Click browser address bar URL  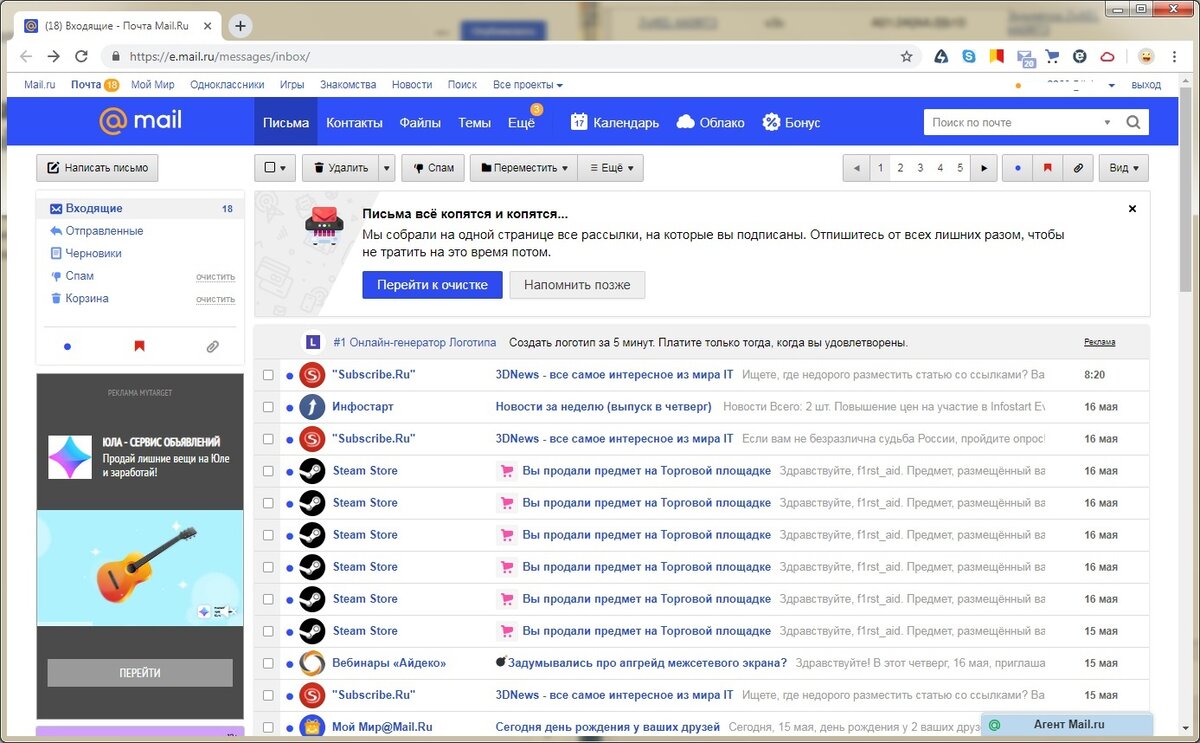click(219, 56)
